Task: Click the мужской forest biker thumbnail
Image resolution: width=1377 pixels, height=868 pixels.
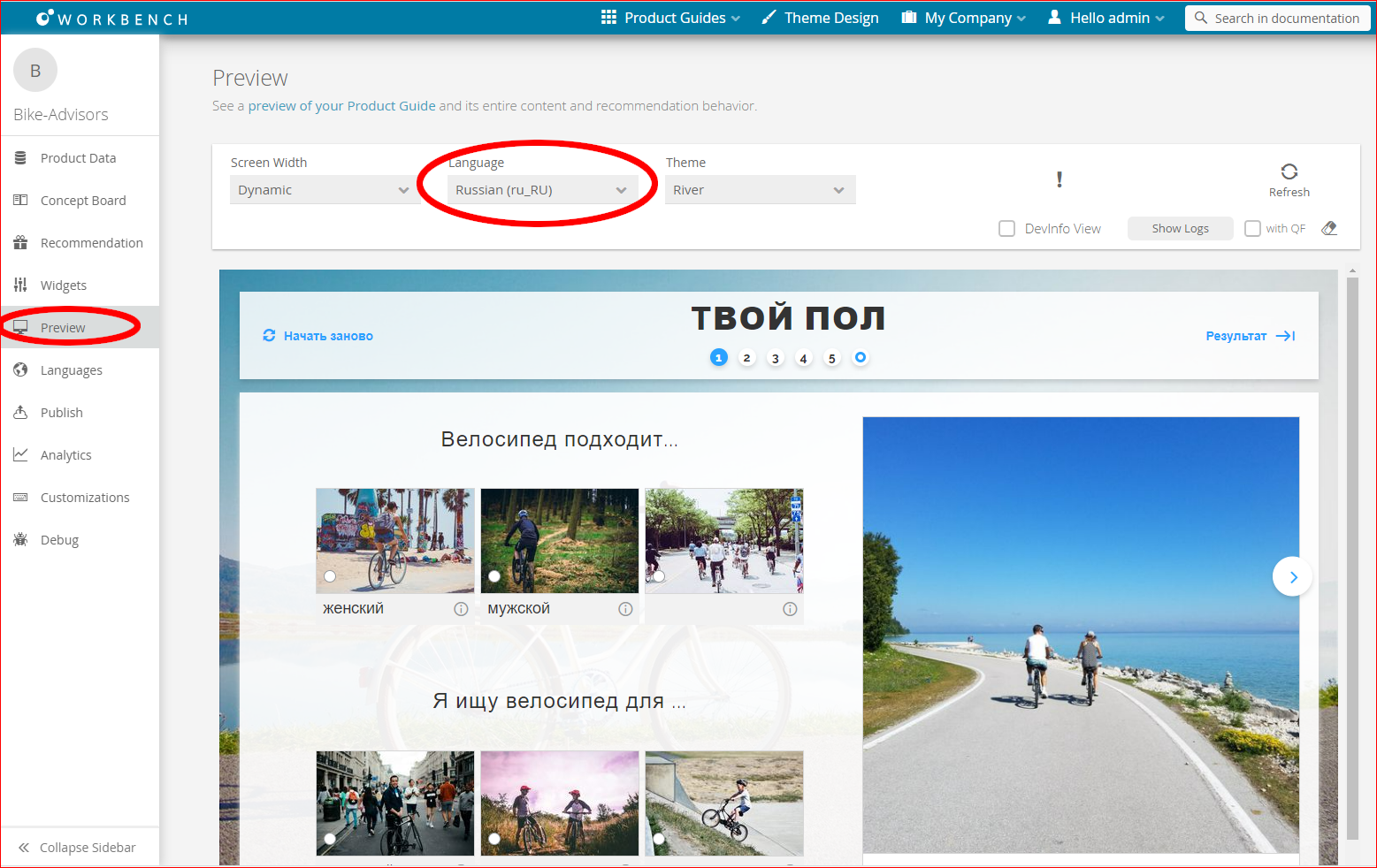Action: pyautogui.click(x=560, y=541)
